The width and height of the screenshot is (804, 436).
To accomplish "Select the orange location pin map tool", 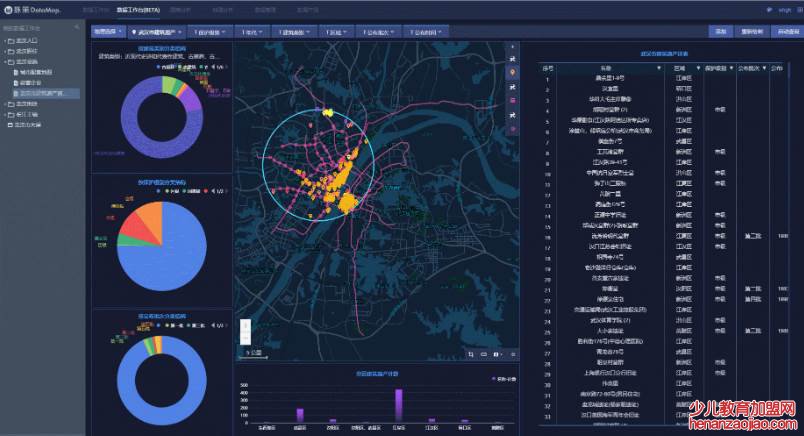I will tap(513, 73).
